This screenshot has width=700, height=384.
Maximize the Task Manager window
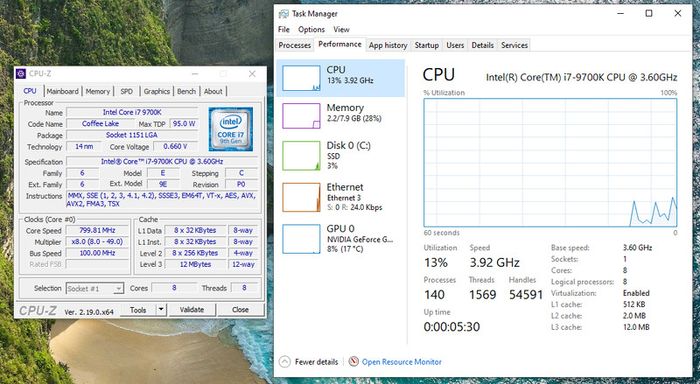tap(649, 13)
